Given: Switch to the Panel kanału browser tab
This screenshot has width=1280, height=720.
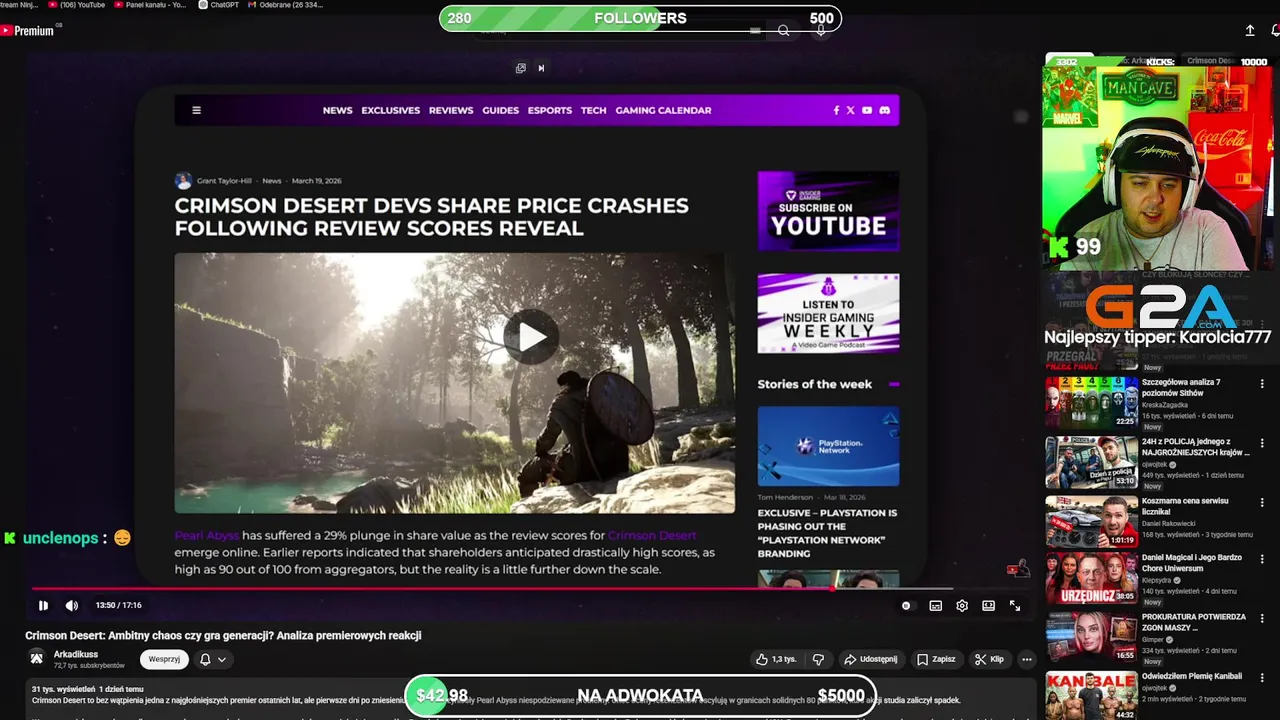Looking at the screenshot, I should click(150, 5).
